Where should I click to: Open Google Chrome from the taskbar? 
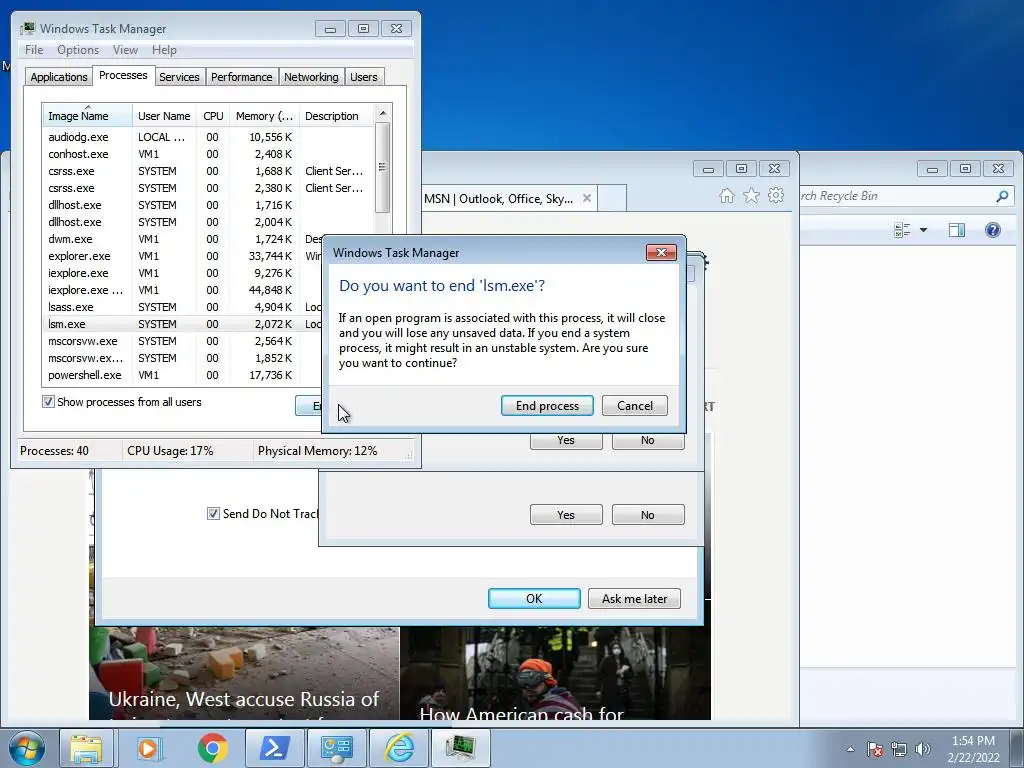pyautogui.click(x=212, y=748)
